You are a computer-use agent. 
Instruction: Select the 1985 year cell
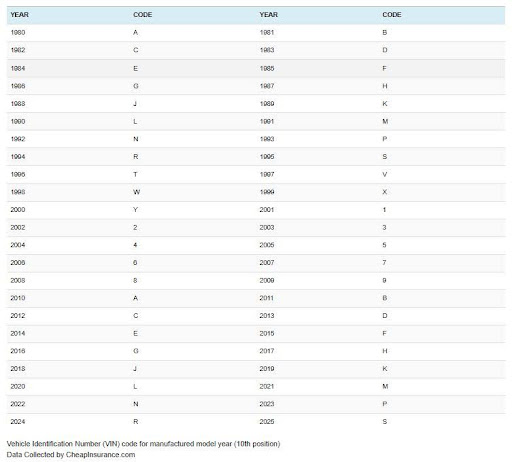267,68
